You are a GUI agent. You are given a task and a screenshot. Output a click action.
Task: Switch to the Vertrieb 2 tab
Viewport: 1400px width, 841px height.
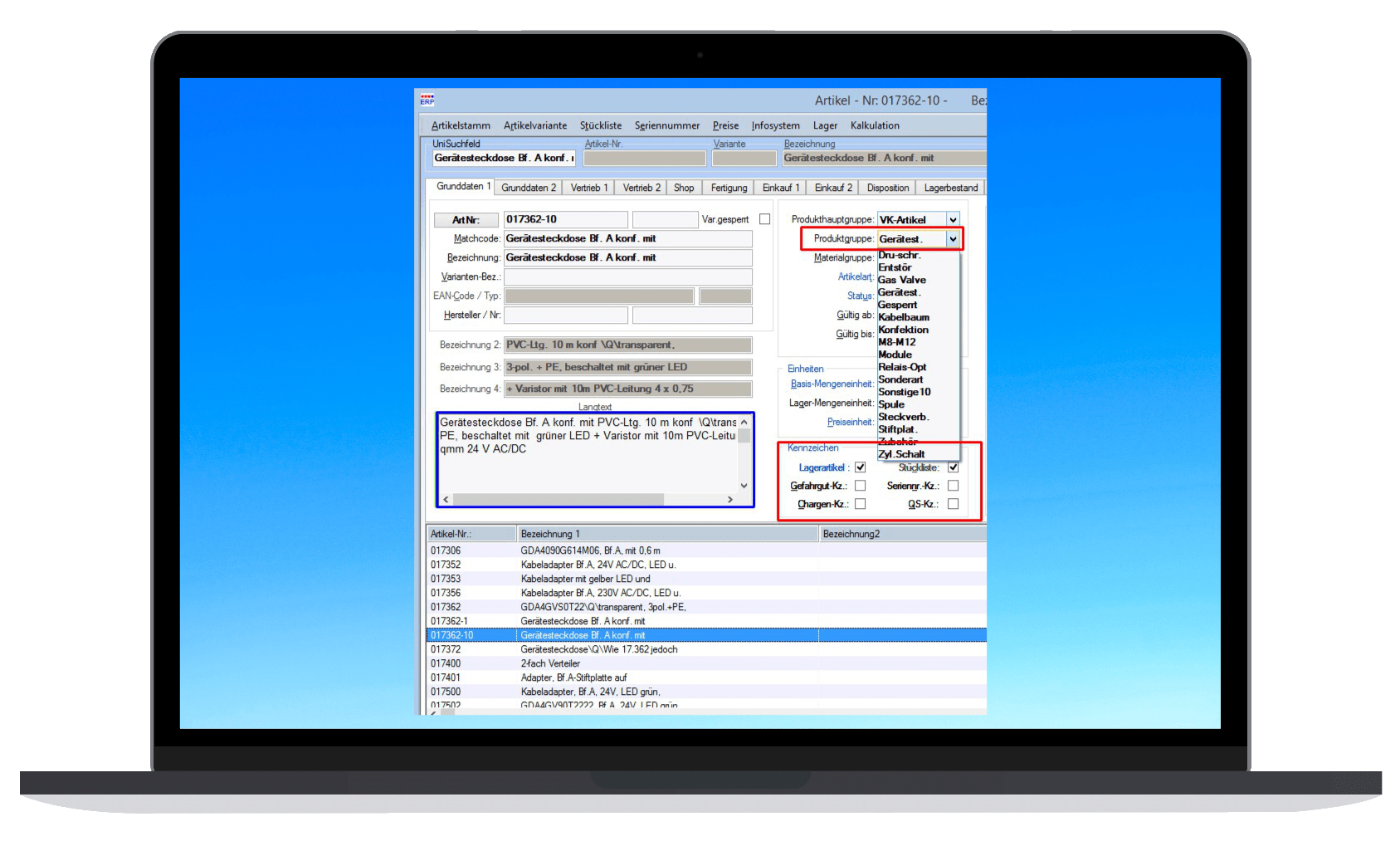coord(641,188)
